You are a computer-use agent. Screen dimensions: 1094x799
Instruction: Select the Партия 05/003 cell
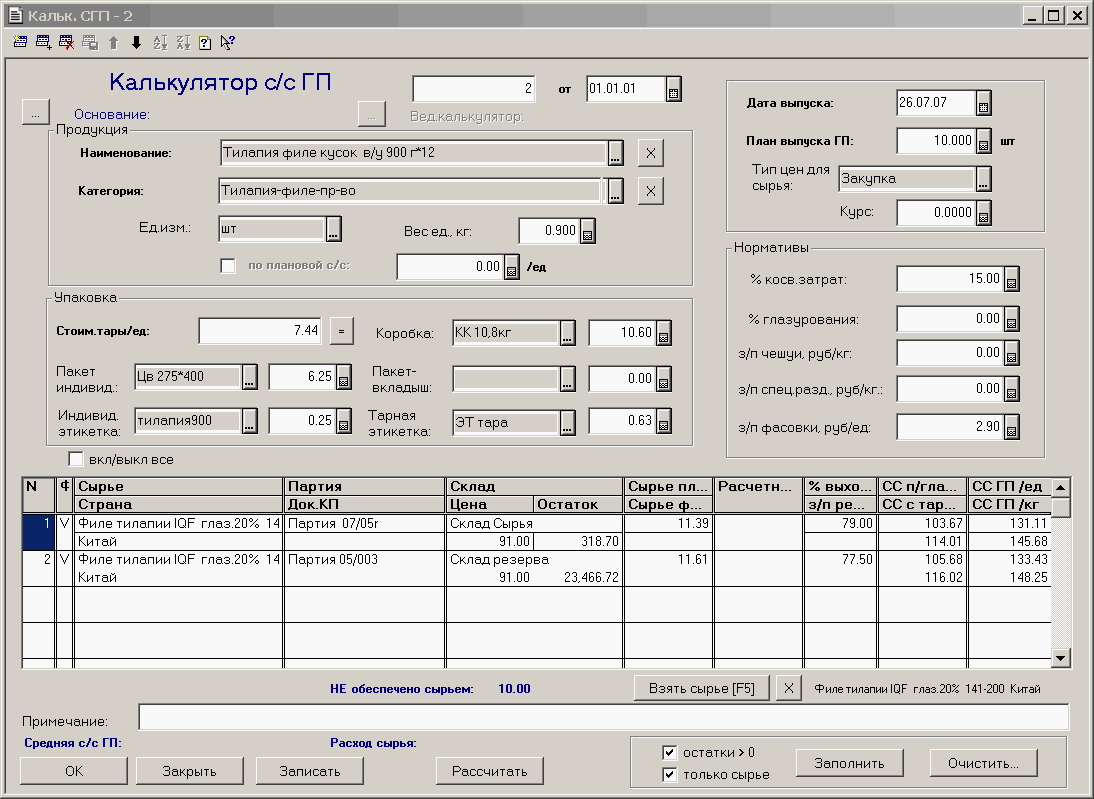tap(364, 560)
